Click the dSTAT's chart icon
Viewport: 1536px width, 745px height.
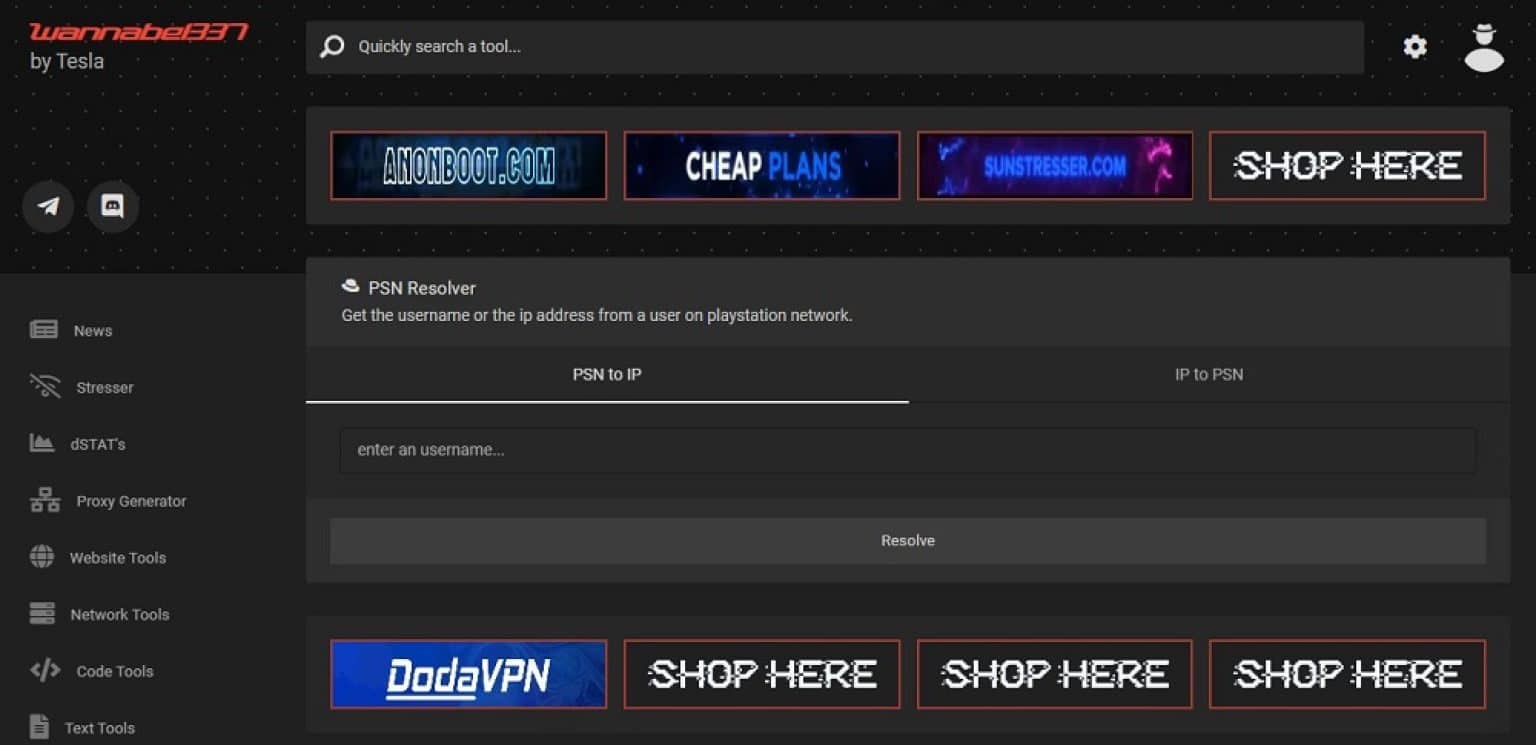tap(43, 443)
